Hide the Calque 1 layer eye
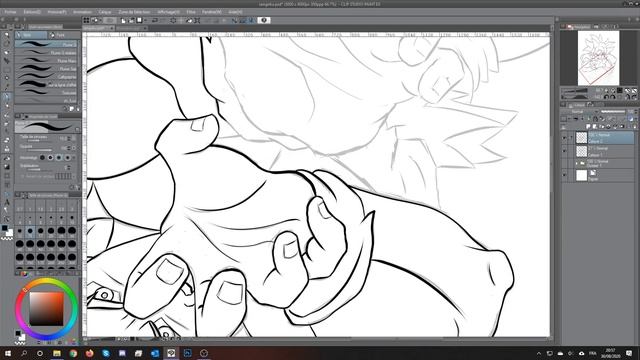Screen dimensions: 640x360 (564, 151)
